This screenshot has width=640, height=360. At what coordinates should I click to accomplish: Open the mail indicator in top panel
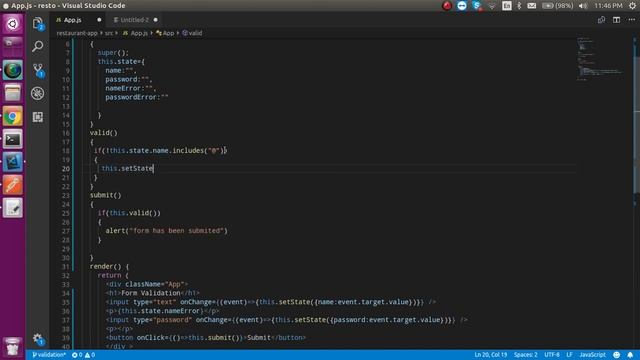(531, 6)
